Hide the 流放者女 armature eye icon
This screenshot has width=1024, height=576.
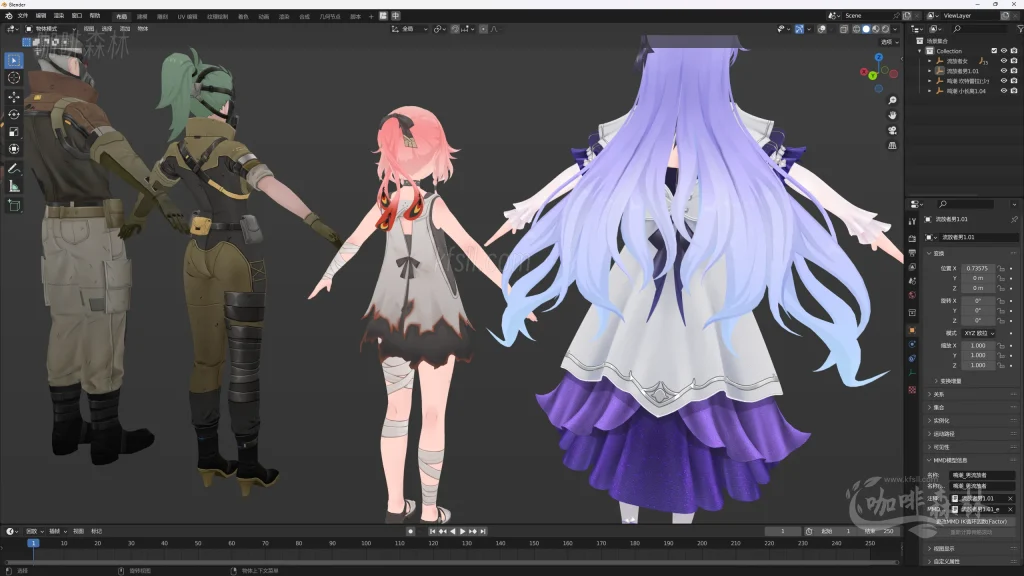coord(1004,61)
